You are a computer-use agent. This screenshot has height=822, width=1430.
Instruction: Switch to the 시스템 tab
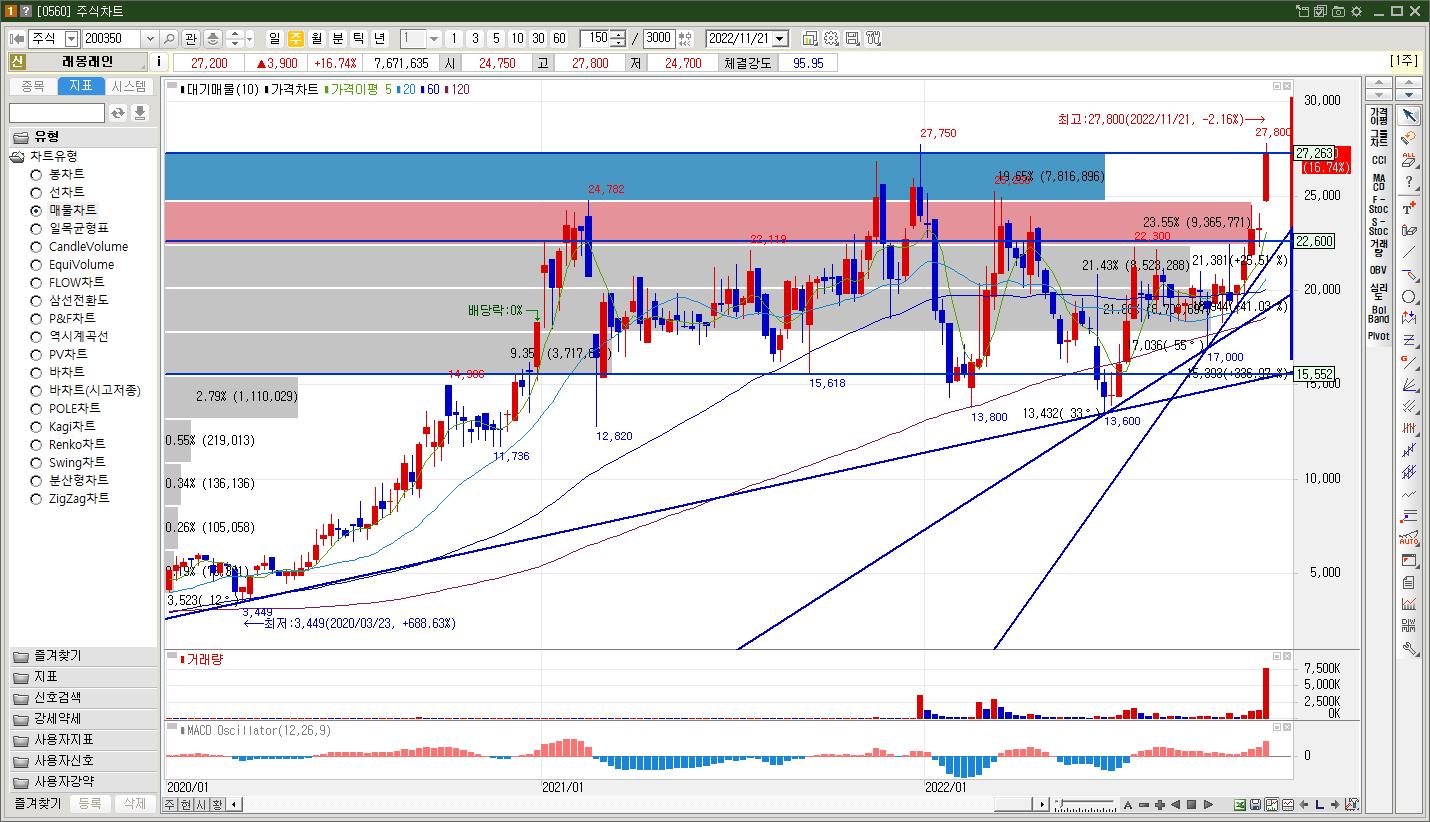(129, 87)
